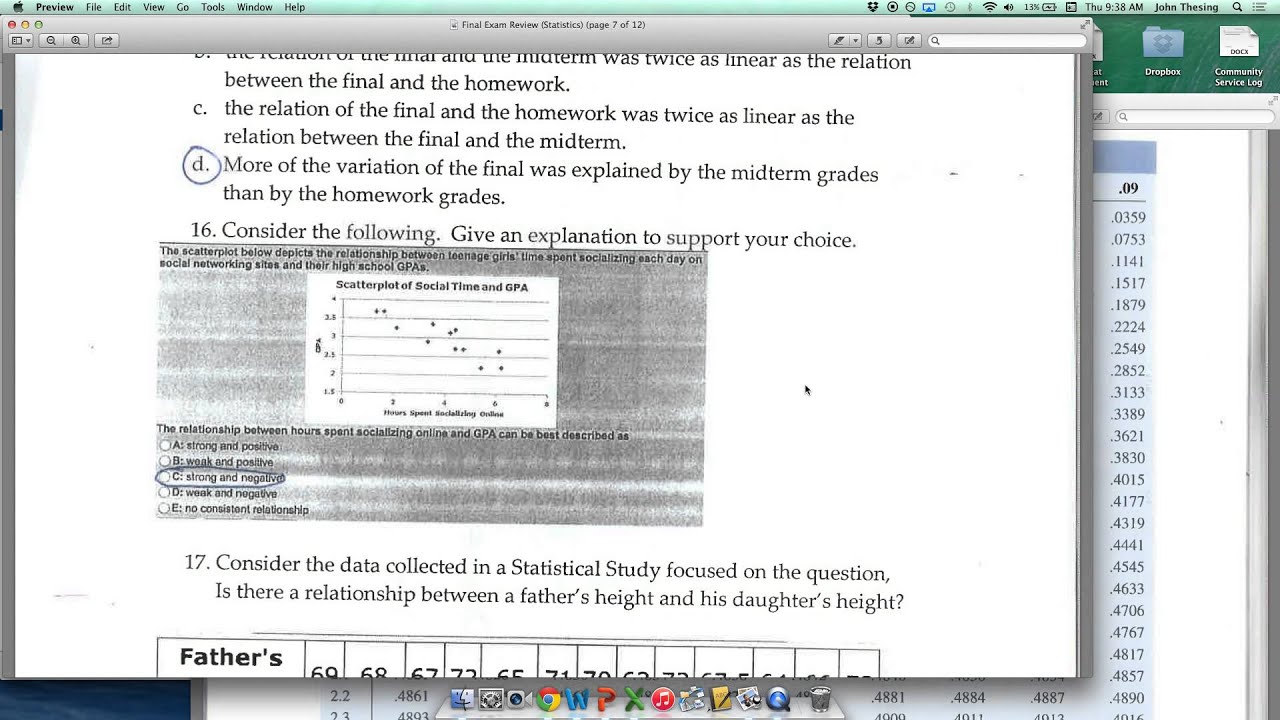Click the Preview search field
1280x720 pixels.
pos(1007,41)
